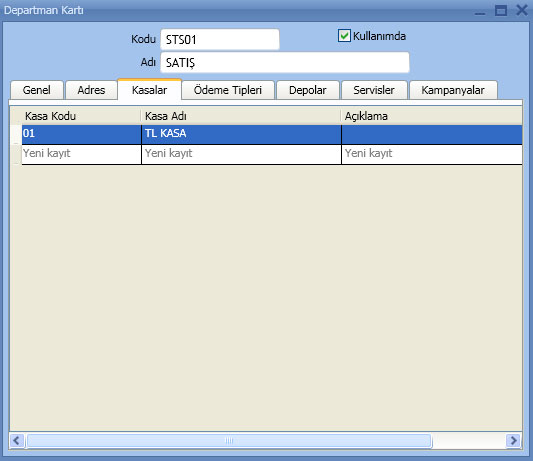Open the Servisler tab
Viewport: 533px width, 461px height.
click(x=374, y=90)
